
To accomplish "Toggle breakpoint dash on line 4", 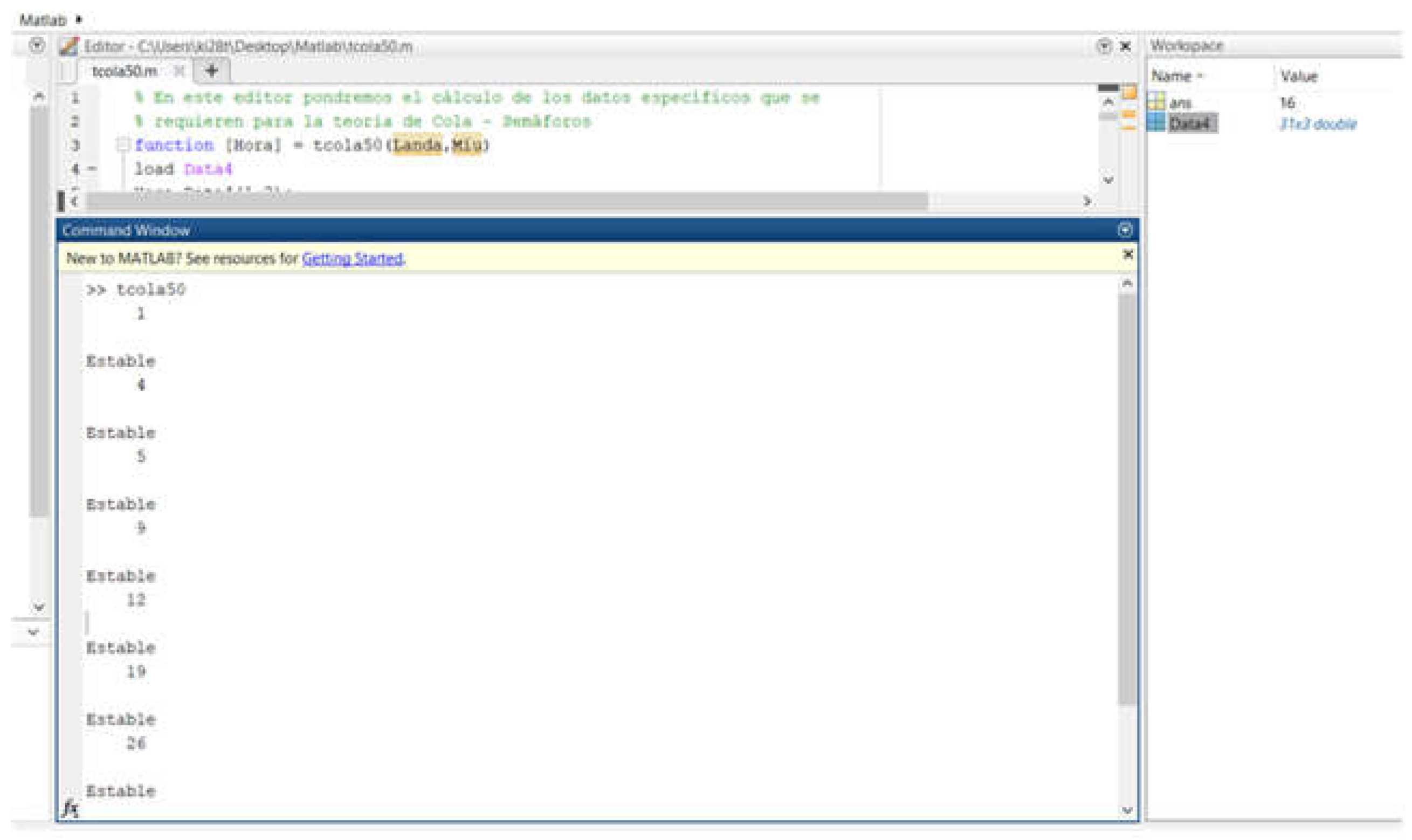I will (x=92, y=169).
